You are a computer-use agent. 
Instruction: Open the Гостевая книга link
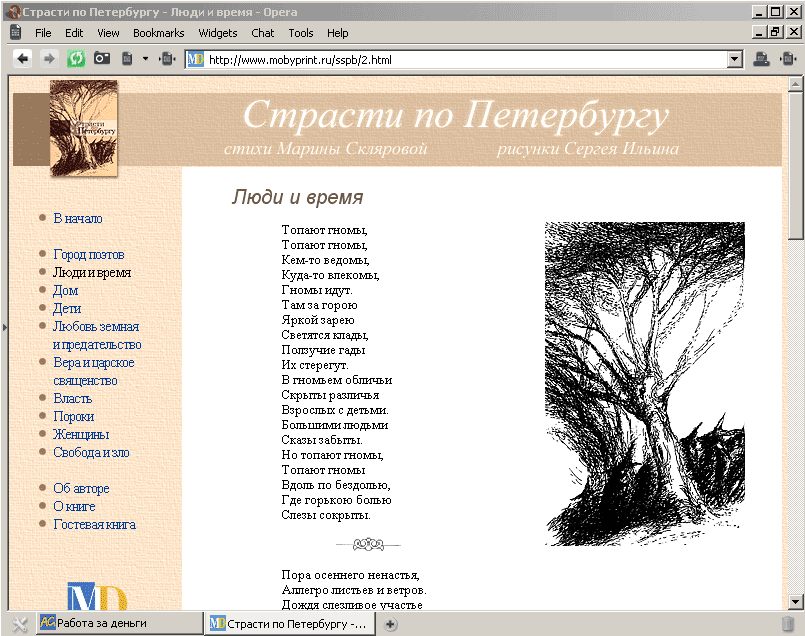[94, 525]
